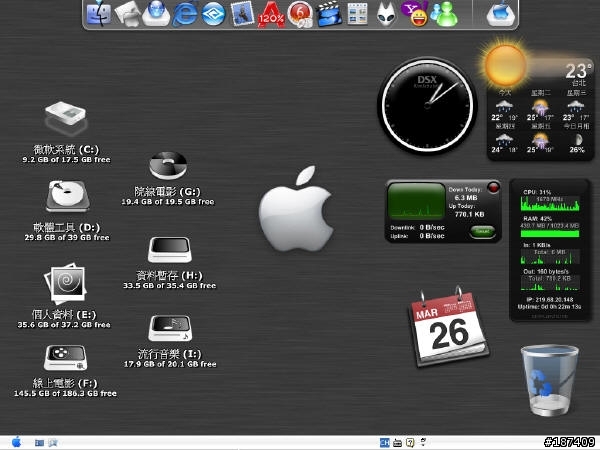Open the blue globe drive icon in dock
The height and width of the screenshot is (450, 600).
click(156, 14)
